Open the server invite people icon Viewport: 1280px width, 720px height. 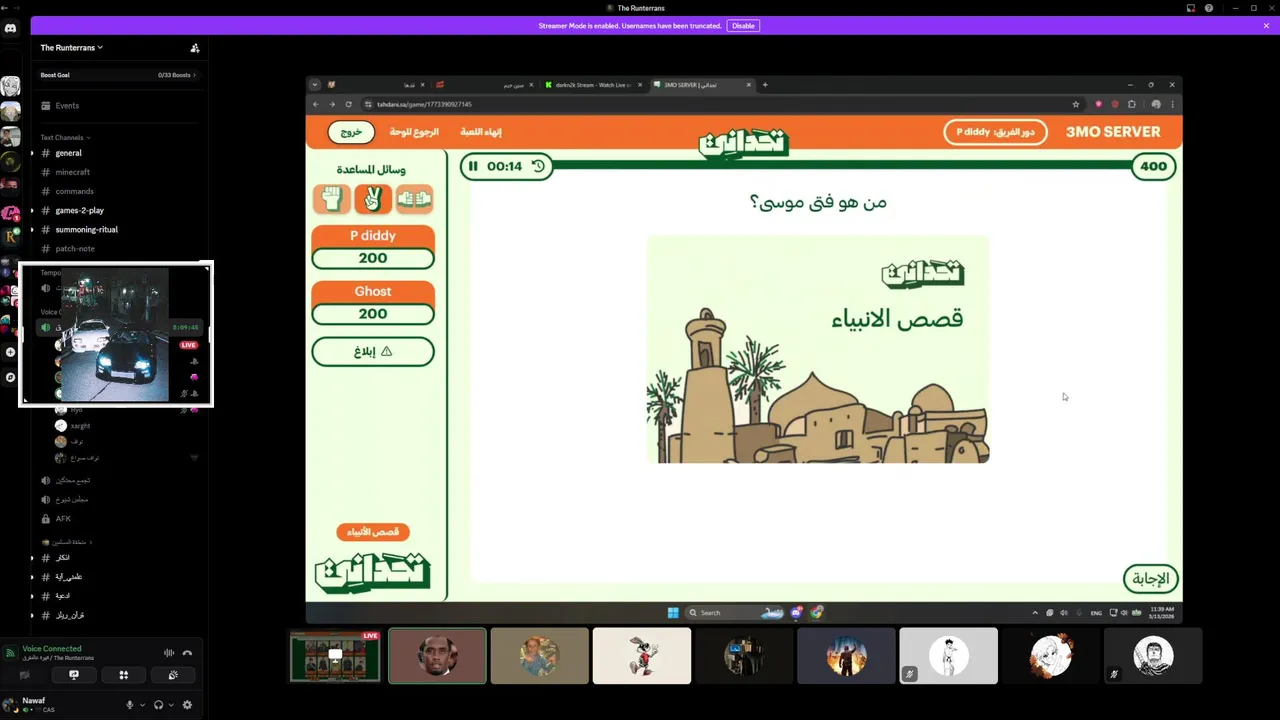(195, 48)
